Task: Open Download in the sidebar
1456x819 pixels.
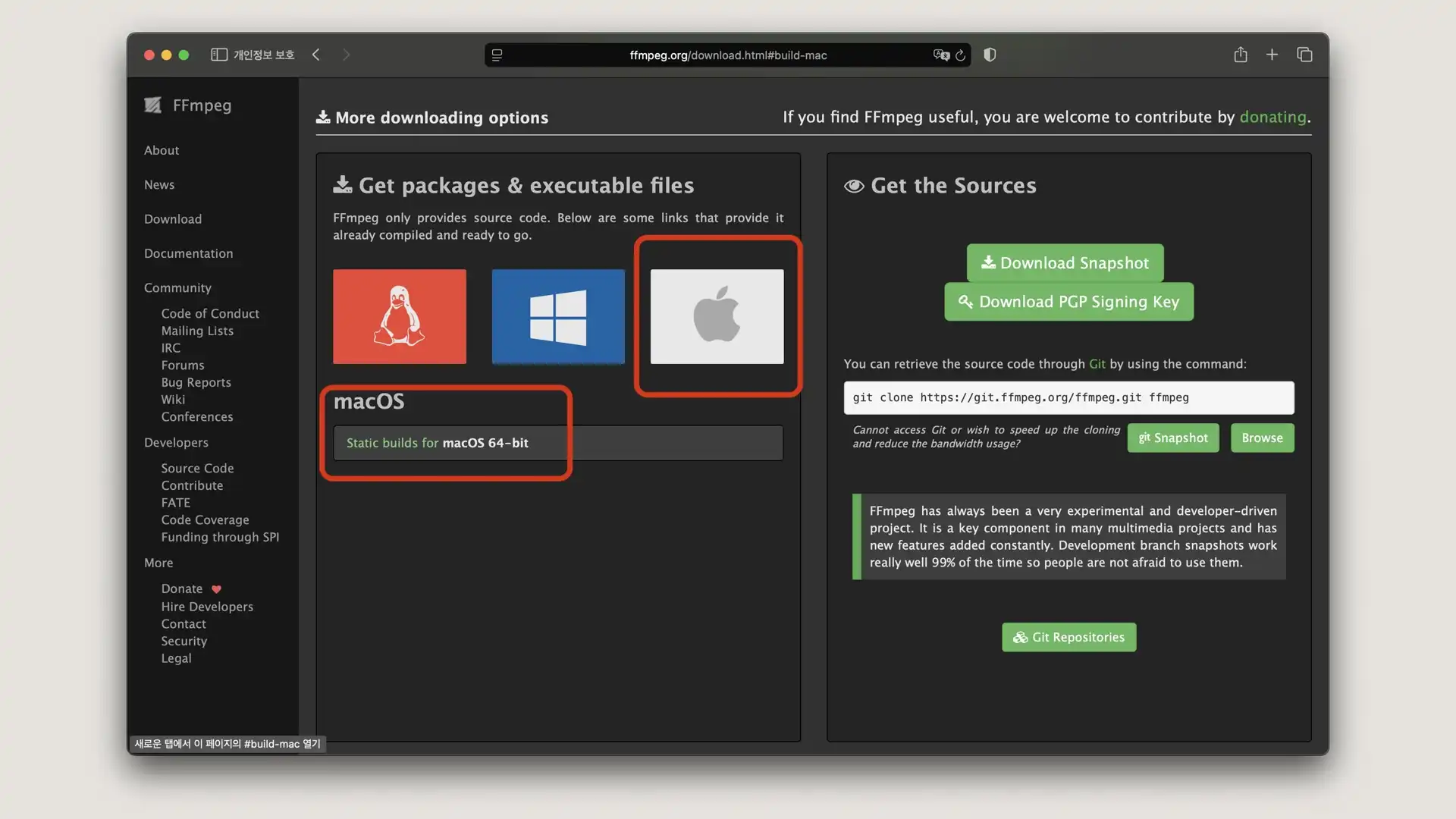Action: (x=173, y=219)
